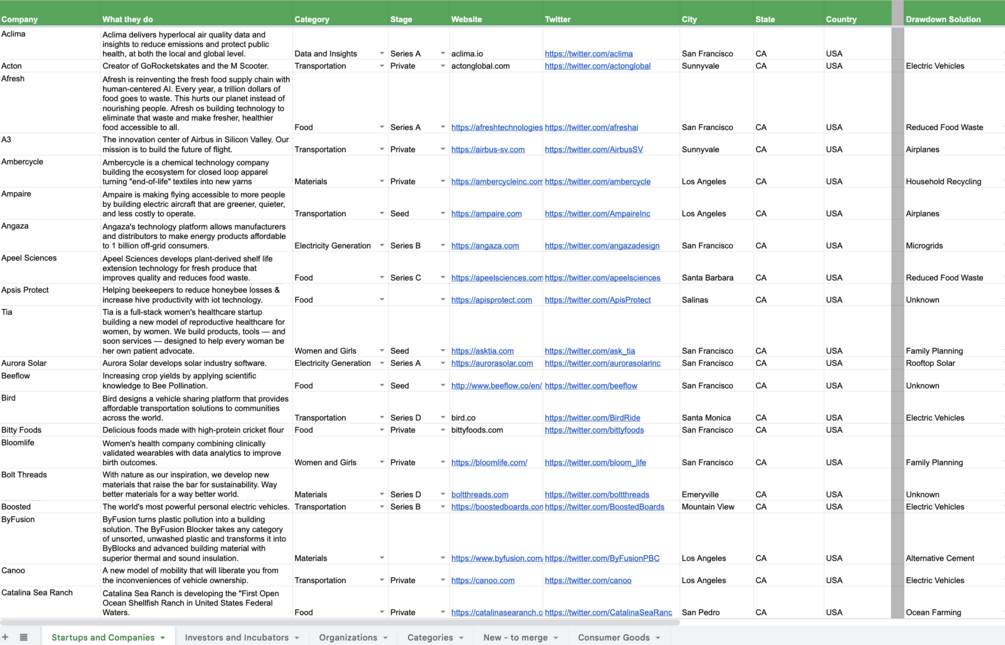The image size is (1005, 645).
Task: Open Angaza Electricity Generation category dropdown
Action: [x=382, y=246]
